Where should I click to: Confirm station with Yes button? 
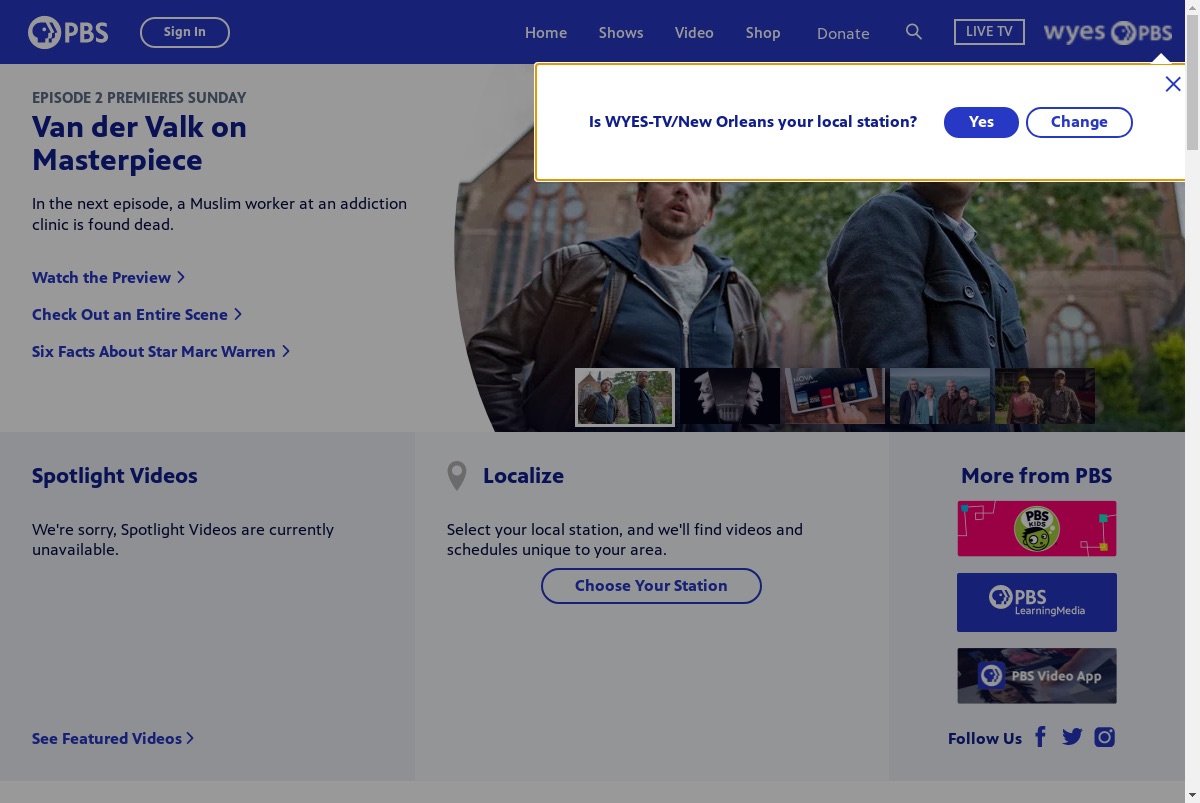pos(981,122)
